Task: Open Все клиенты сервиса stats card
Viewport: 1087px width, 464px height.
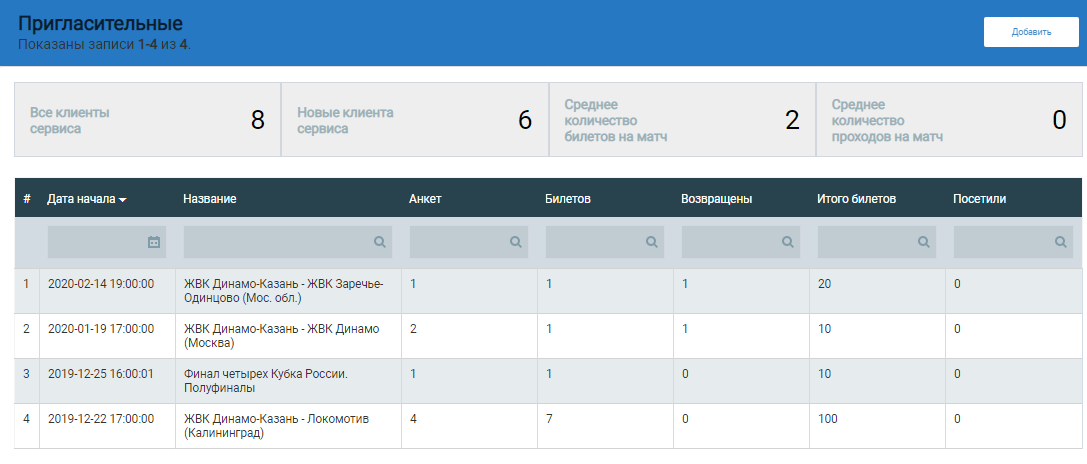Action: (147, 120)
